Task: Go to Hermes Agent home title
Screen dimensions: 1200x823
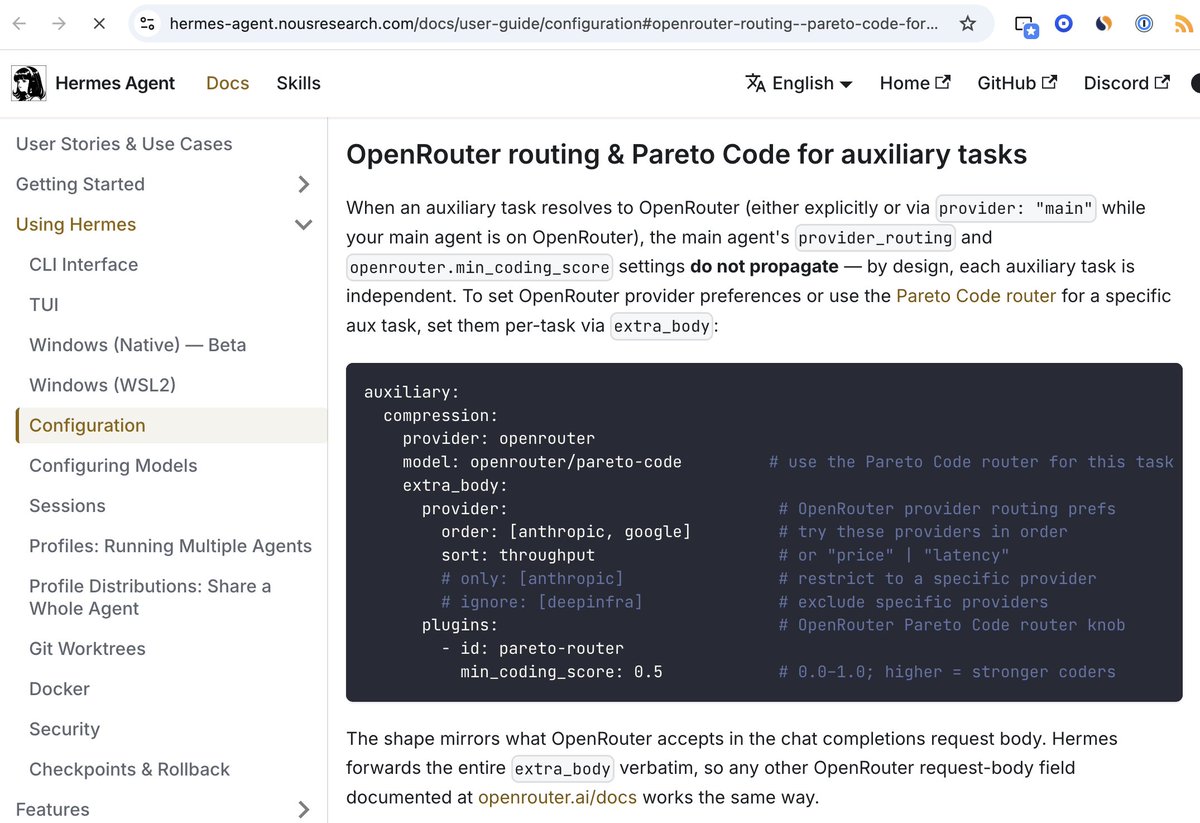Action: [x=115, y=83]
